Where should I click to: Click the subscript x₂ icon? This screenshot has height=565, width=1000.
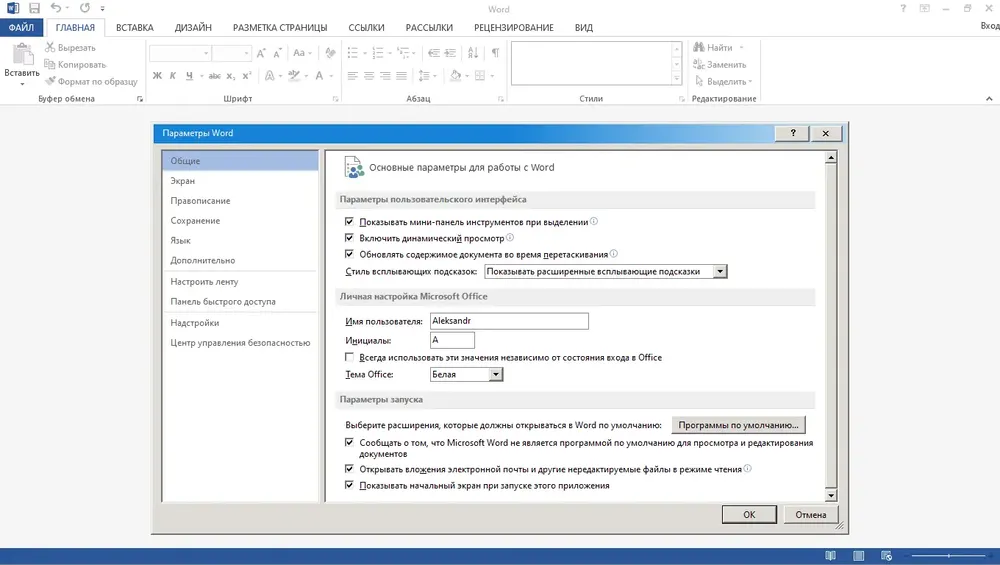tap(231, 75)
